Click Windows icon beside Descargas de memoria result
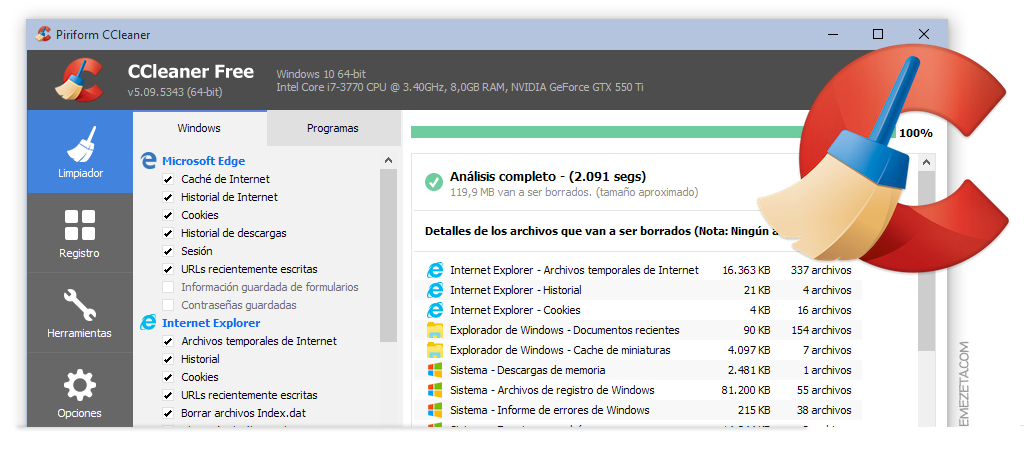This screenshot has height=450, width=1024. (434, 370)
